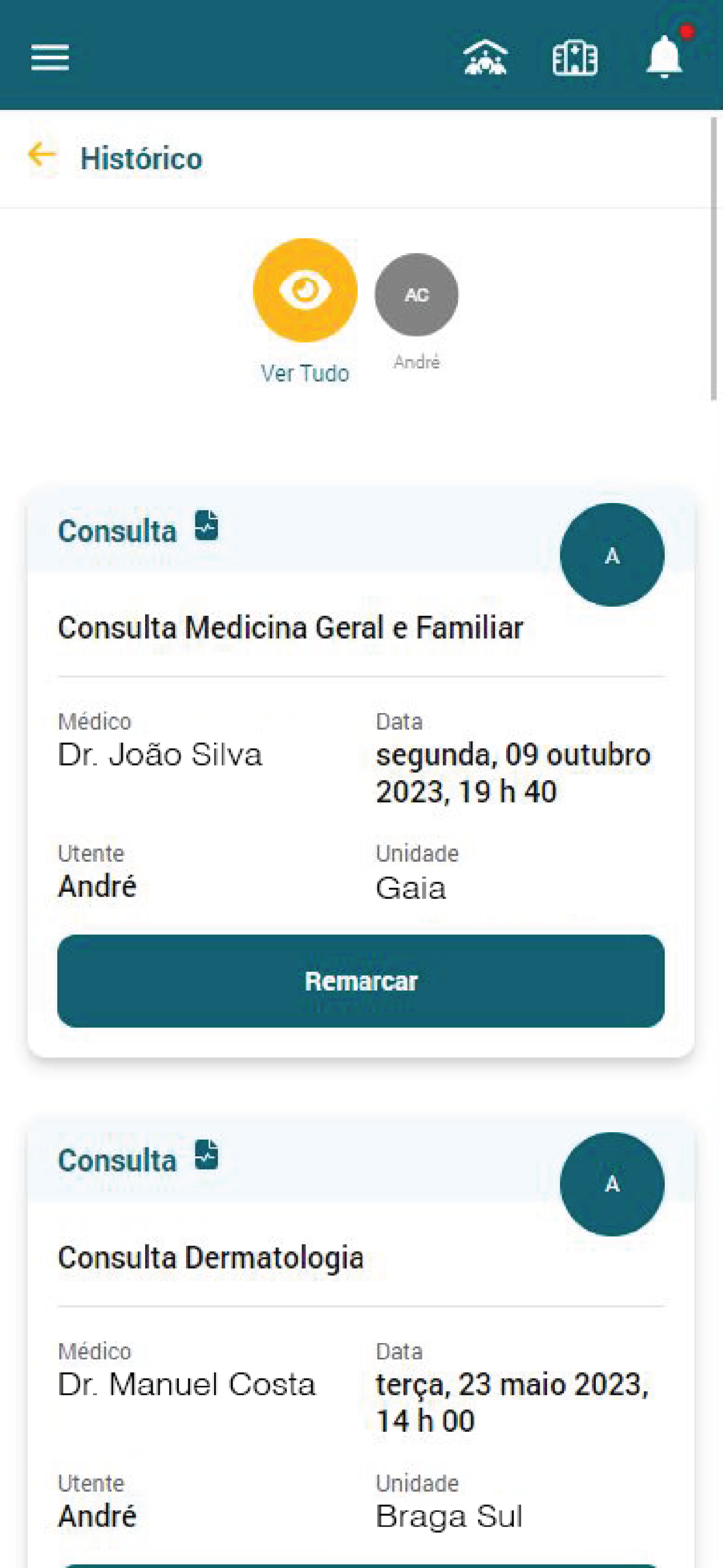Select the Dr. João Silva name

(160, 755)
